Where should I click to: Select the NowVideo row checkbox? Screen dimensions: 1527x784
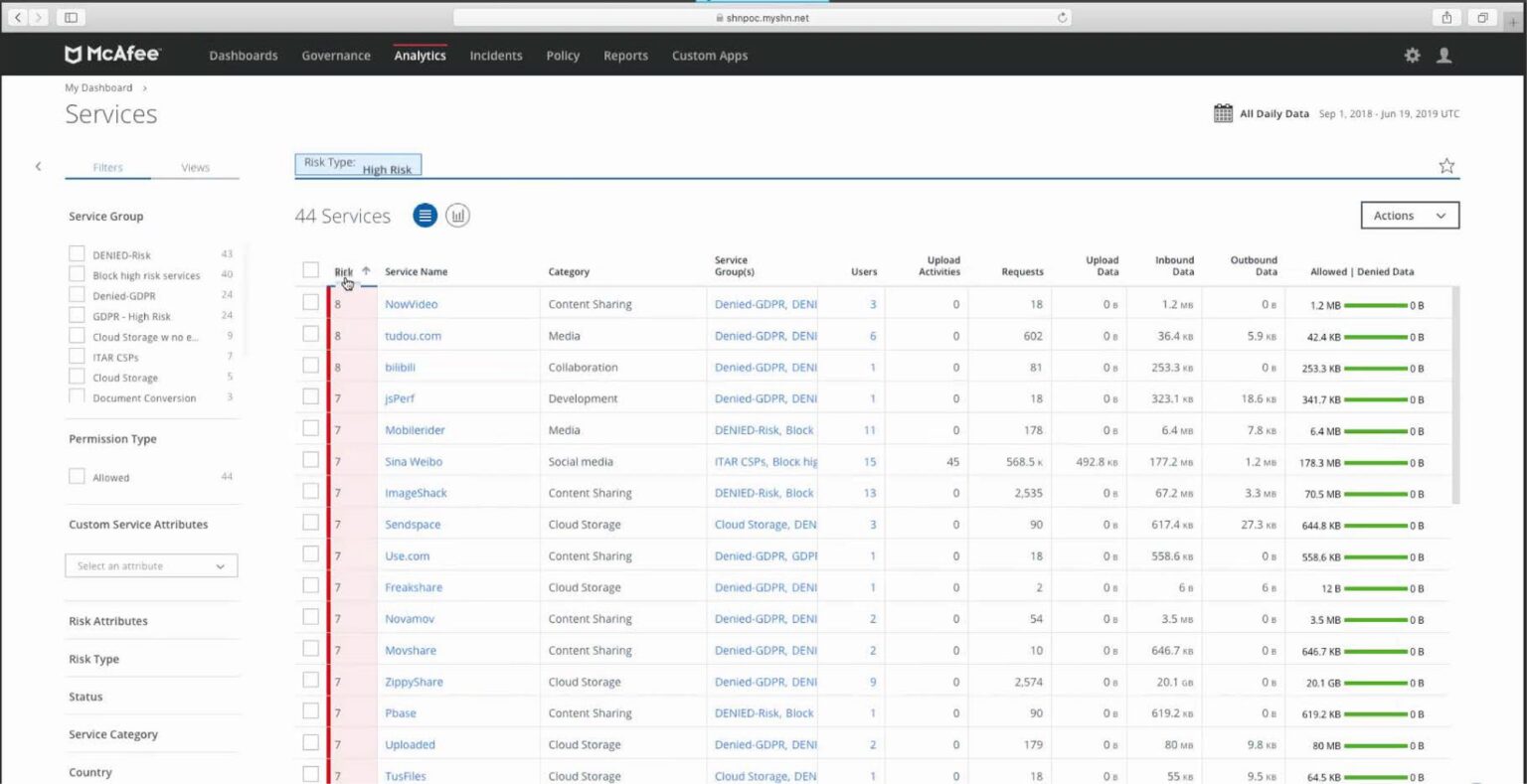pos(310,303)
